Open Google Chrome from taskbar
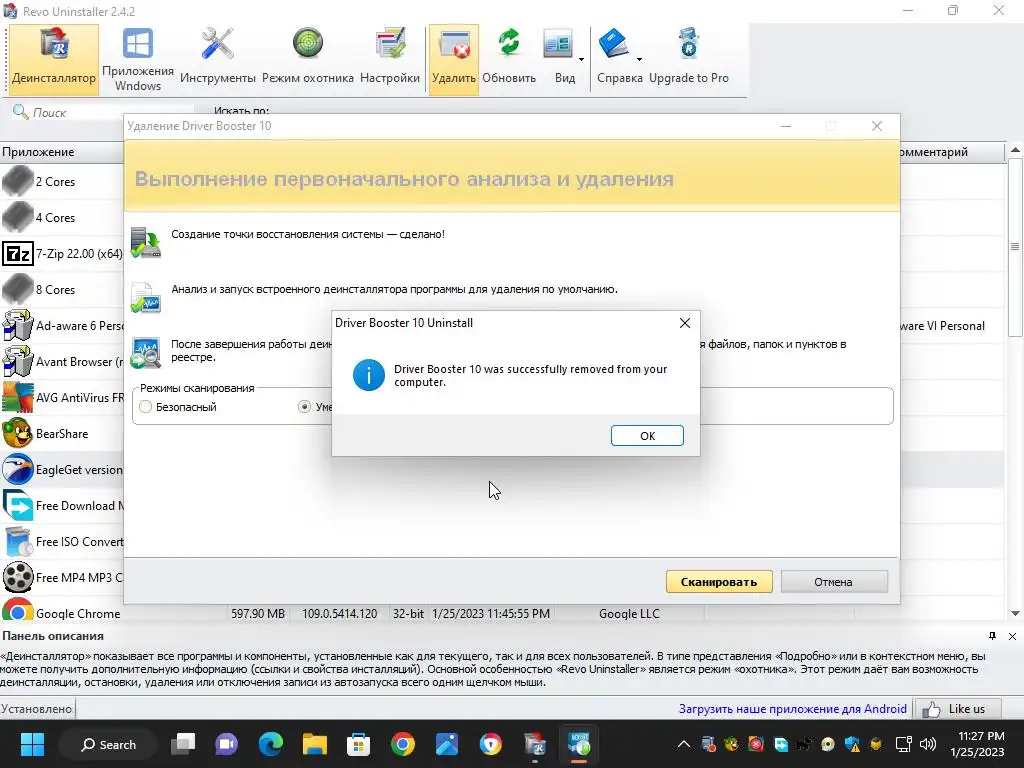 coord(403,744)
